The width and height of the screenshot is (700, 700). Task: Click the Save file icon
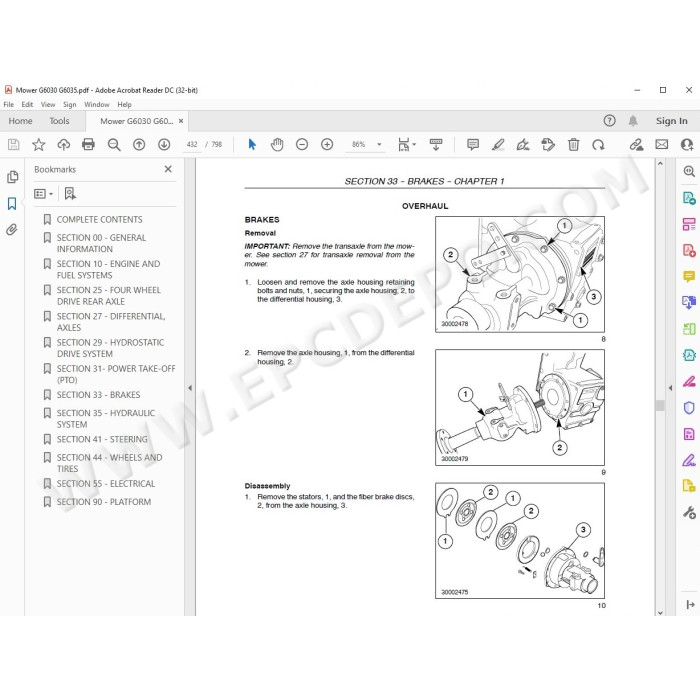coord(13,144)
